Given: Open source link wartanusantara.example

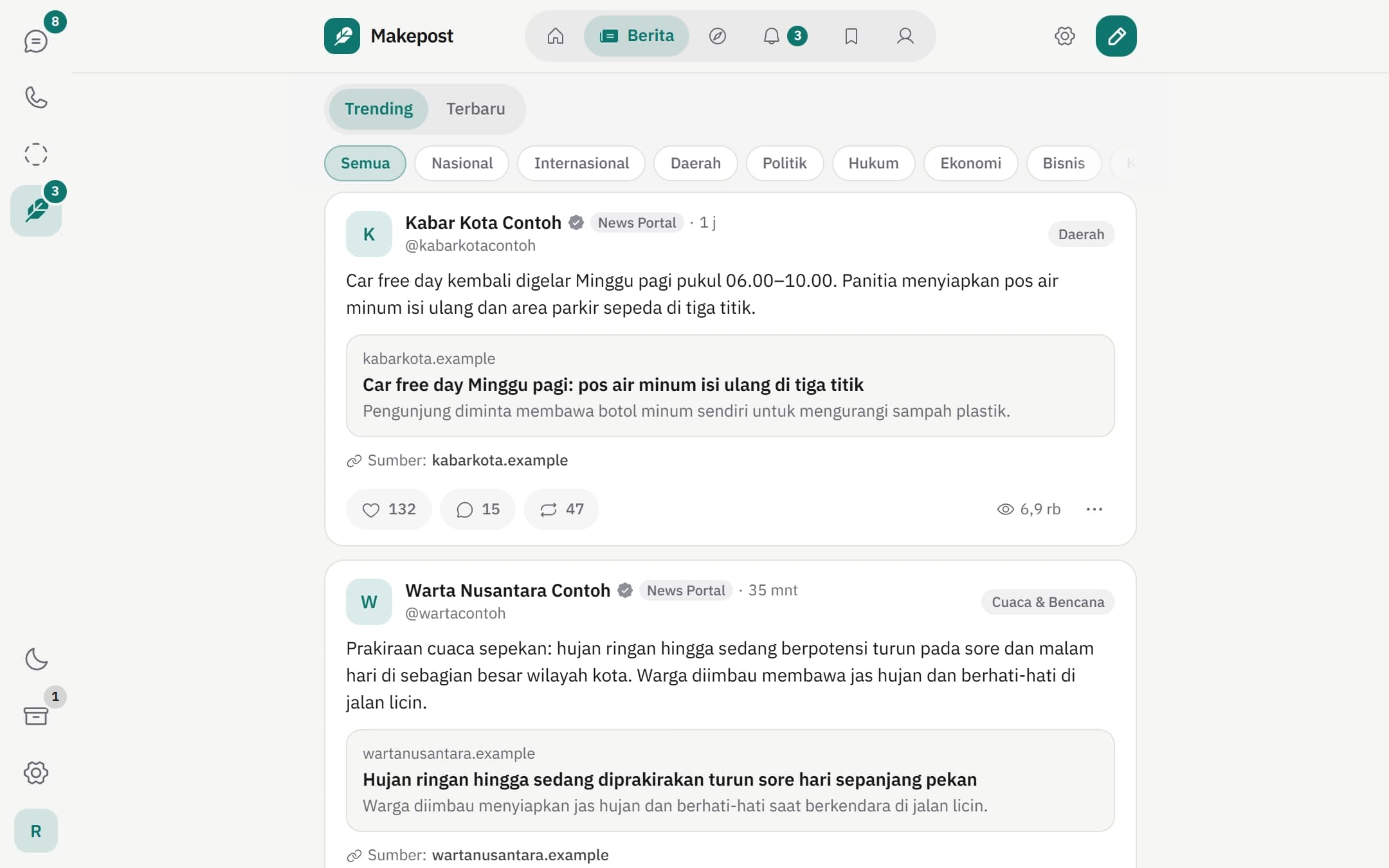Looking at the screenshot, I should pyautogui.click(x=520, y=855).
